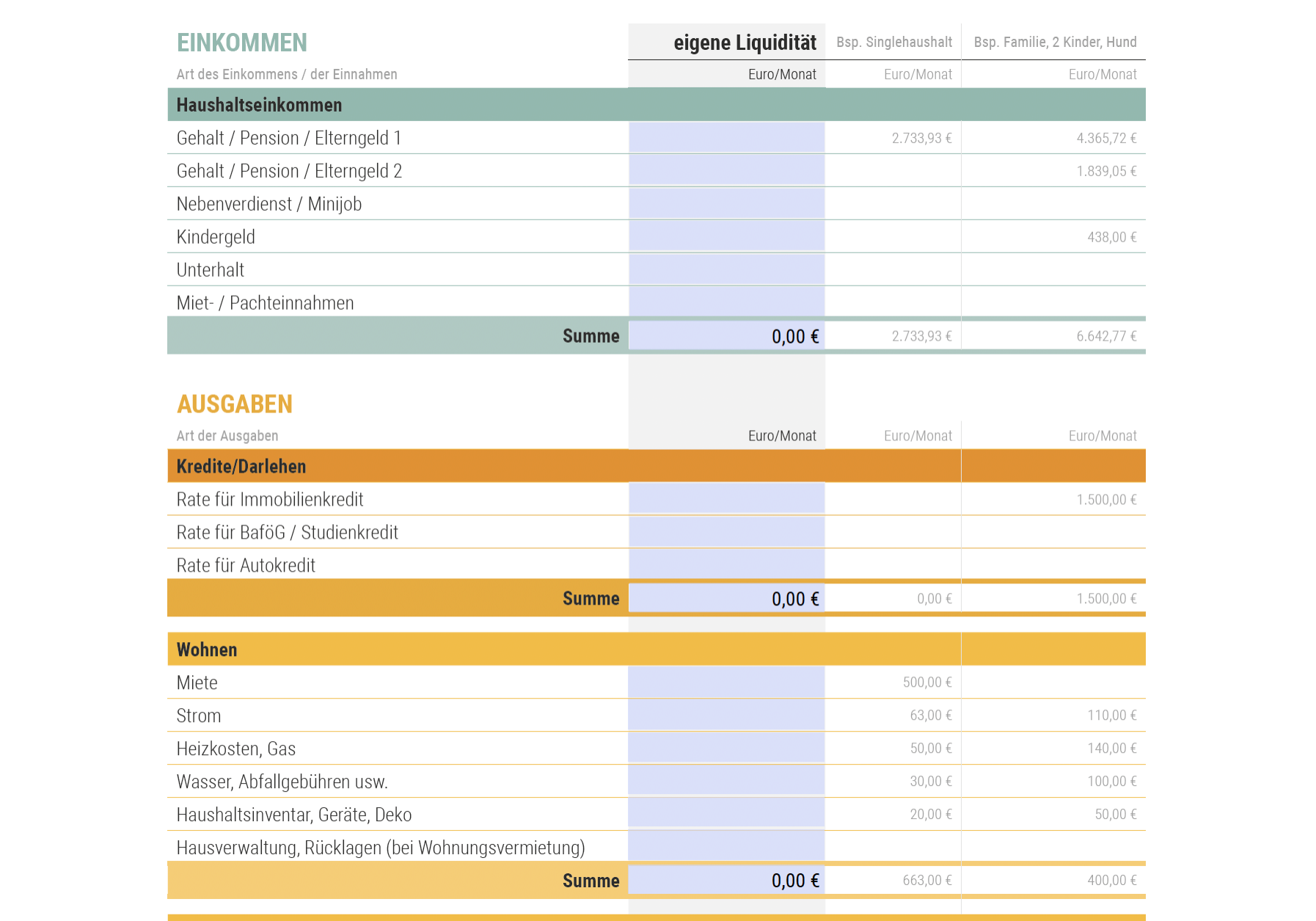Viewport: 1316px width, 921px height.
Task: Select Rate für Immobilienkredit input cell
Action: tap(726, 499)
